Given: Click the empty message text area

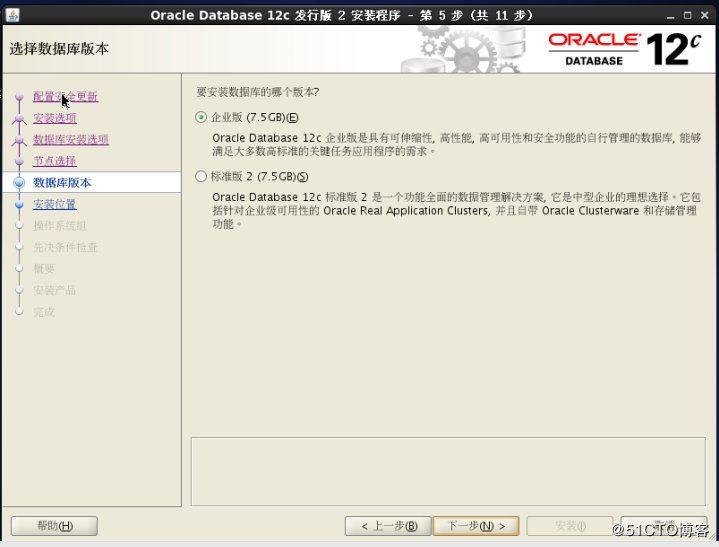Looking at the screenshot, I should (x=448, y=471).
